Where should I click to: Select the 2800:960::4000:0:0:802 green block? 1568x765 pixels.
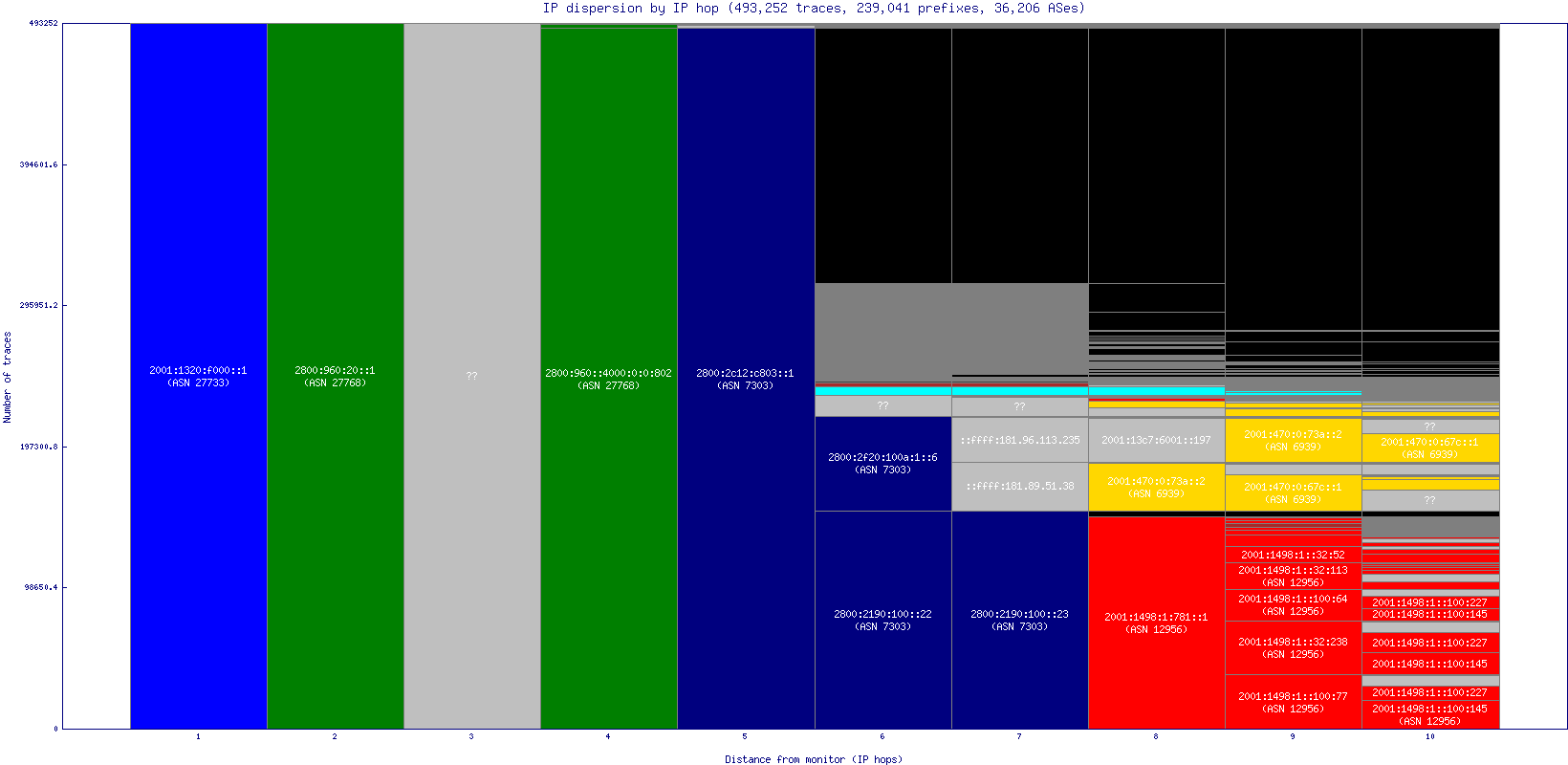click(x=608, y=379)
